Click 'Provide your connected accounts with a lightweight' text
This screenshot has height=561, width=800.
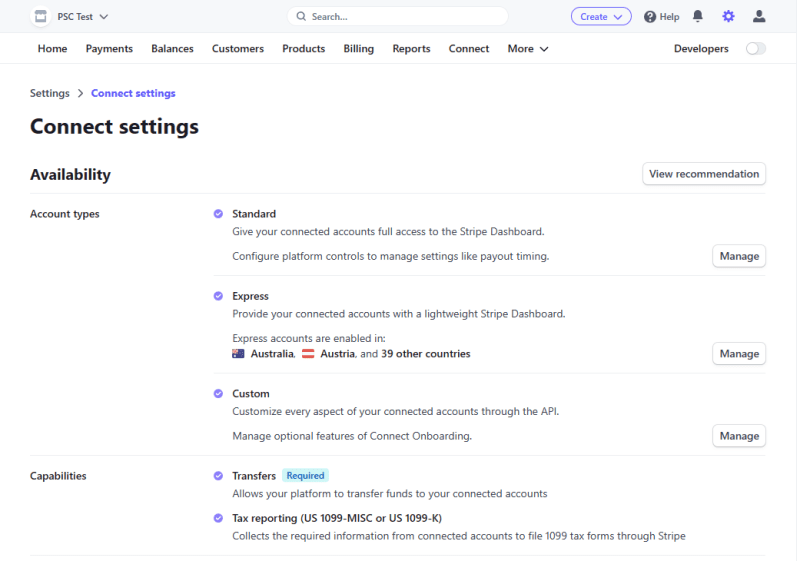click(398, 314)
